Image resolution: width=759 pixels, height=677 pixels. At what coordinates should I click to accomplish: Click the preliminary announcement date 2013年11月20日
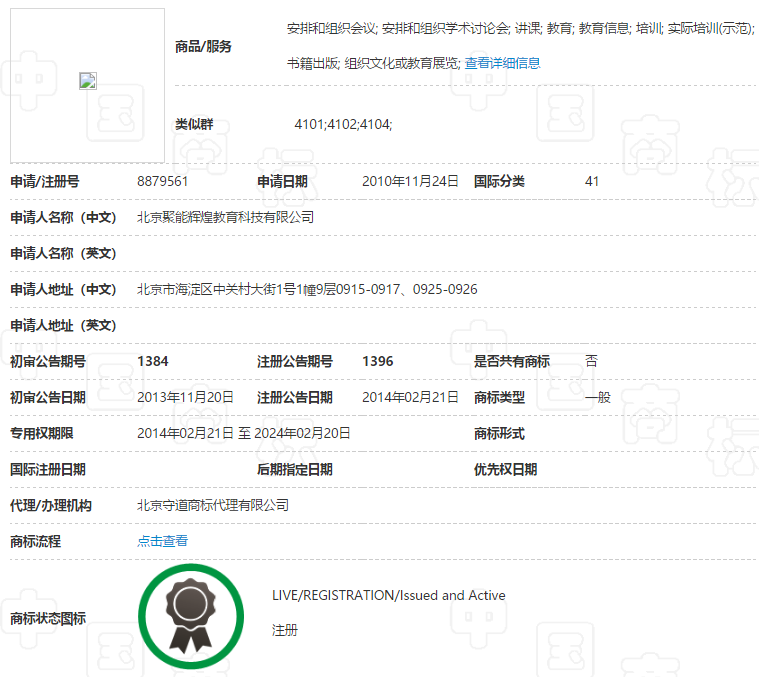click(x=185, y=397)
